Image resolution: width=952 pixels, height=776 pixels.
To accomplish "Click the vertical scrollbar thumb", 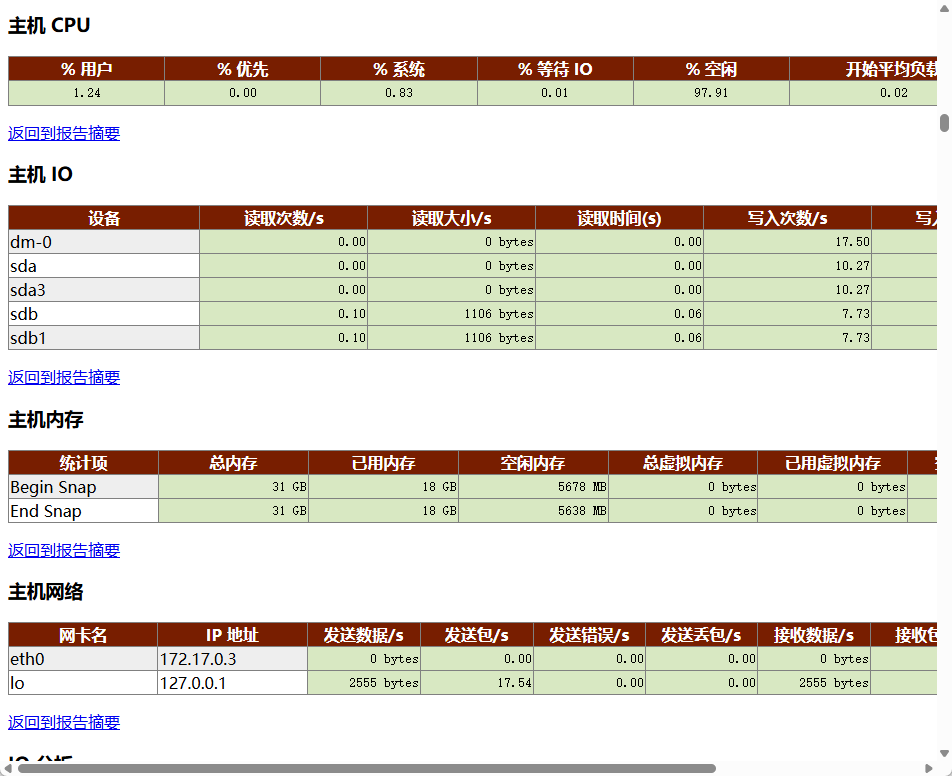I will pyautogui.click(x=944, y=123).
